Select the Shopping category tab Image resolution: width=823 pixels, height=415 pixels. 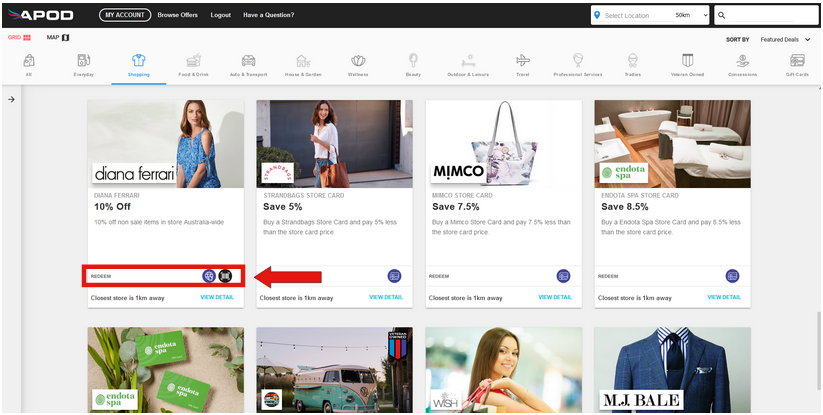pos(139,66)
